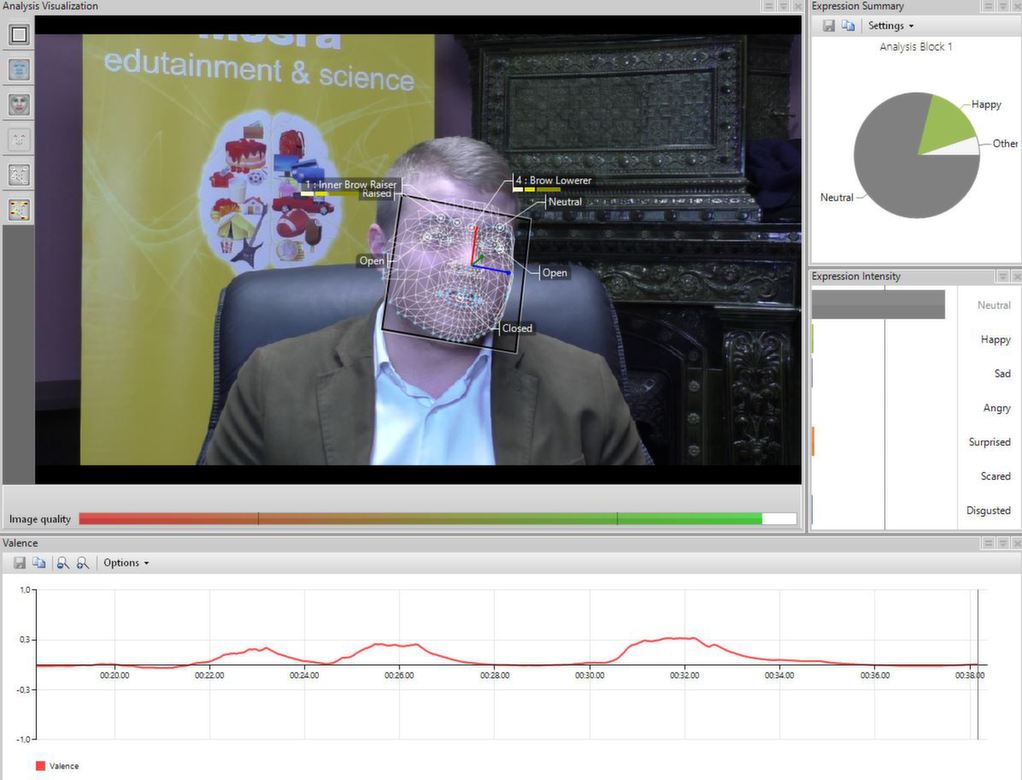Click the first magnifier zoom icon in Valence
Image resolution: width=1022 pixels, height=780 pixels.
(x=63, y=563)
